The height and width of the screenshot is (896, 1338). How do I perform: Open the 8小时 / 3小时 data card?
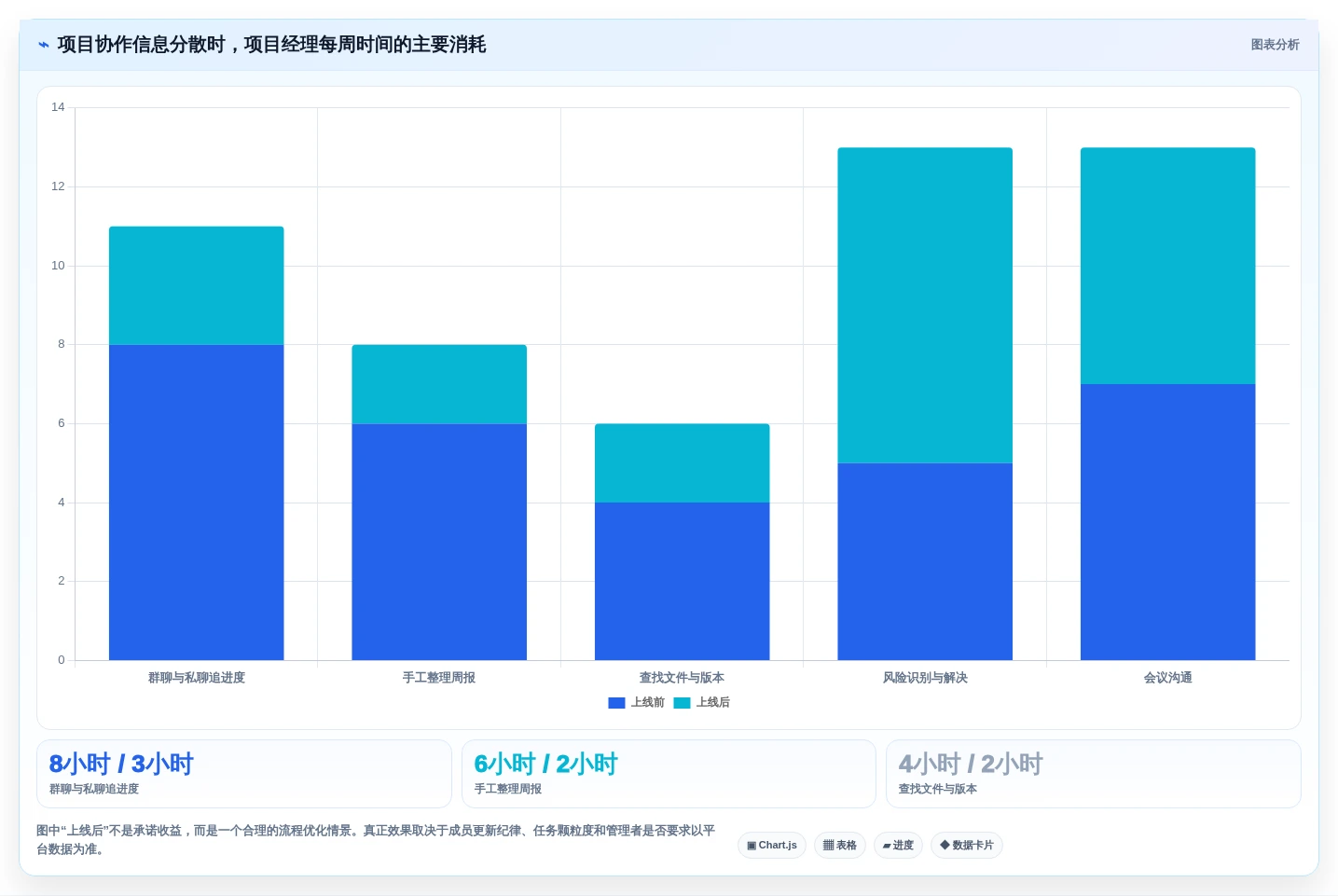point(244,774)
